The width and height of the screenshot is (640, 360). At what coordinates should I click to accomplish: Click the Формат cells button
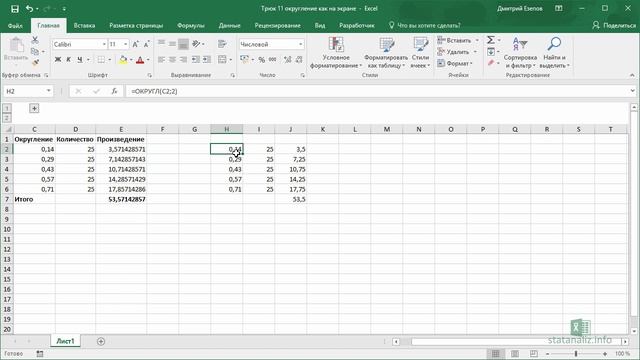coord(455,63)
